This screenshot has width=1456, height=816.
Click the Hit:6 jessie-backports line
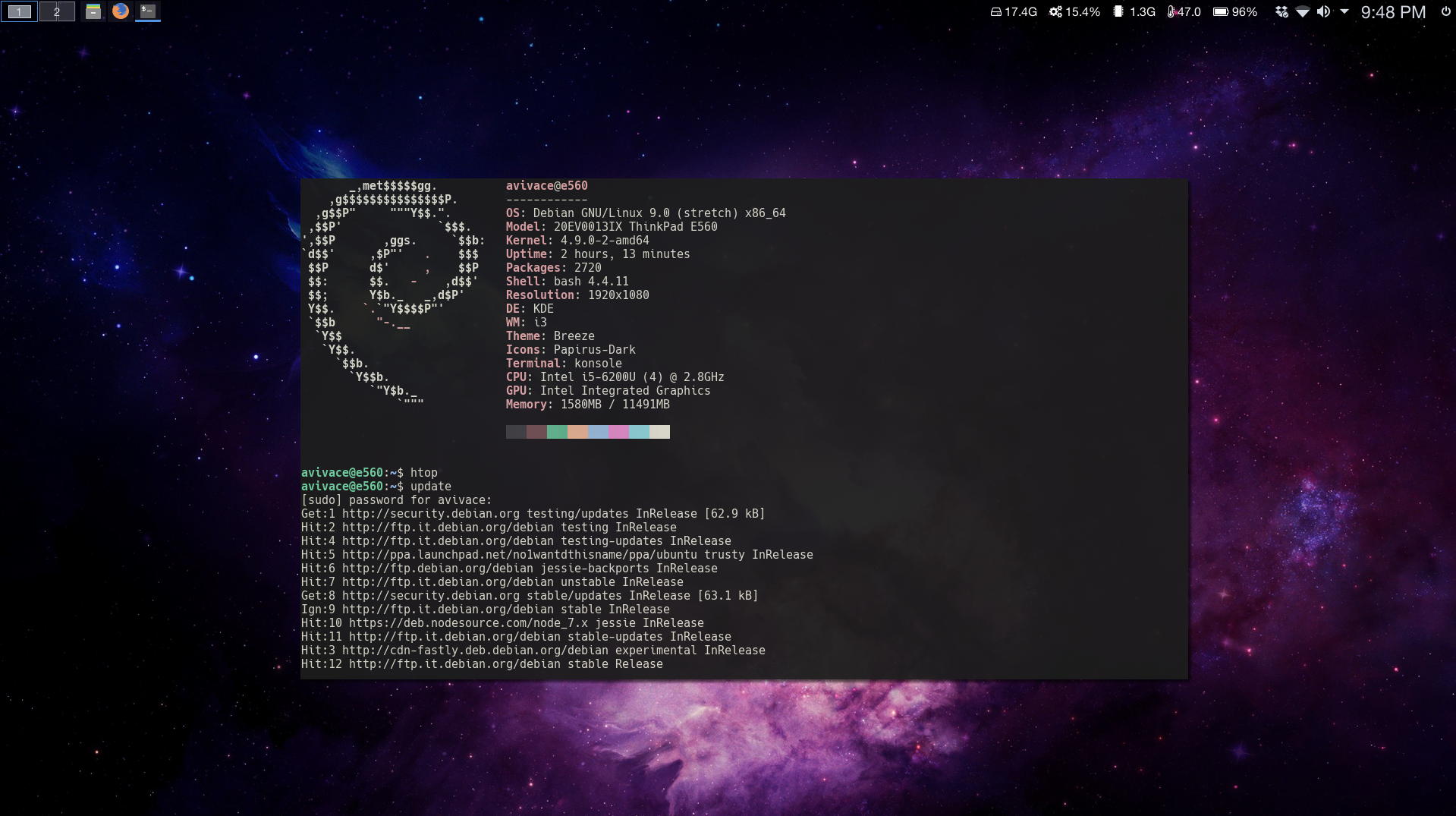(509, 569)
